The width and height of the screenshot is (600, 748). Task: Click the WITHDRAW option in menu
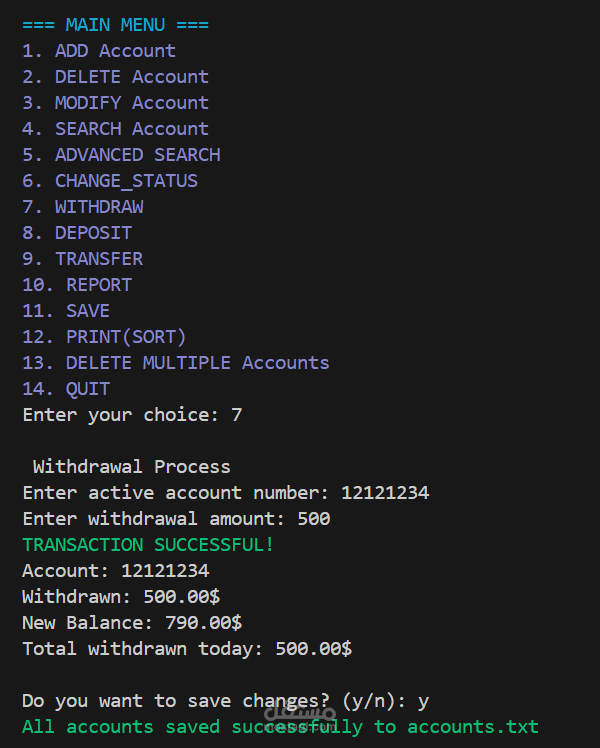click(x=83, y=207)
